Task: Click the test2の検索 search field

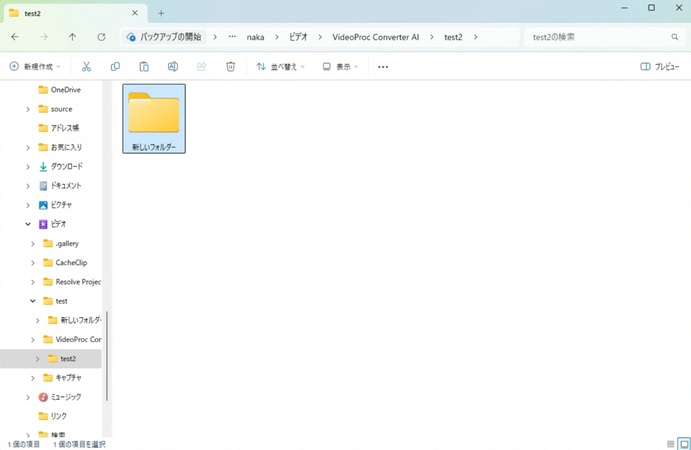Action: pos(598,37)
